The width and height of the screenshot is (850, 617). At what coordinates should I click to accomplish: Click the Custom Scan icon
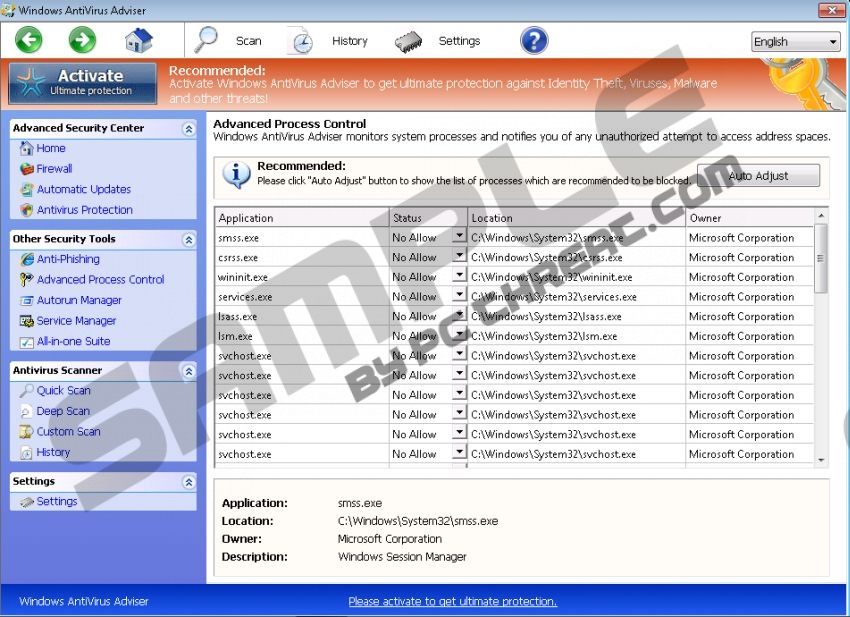tap(27, 432)
